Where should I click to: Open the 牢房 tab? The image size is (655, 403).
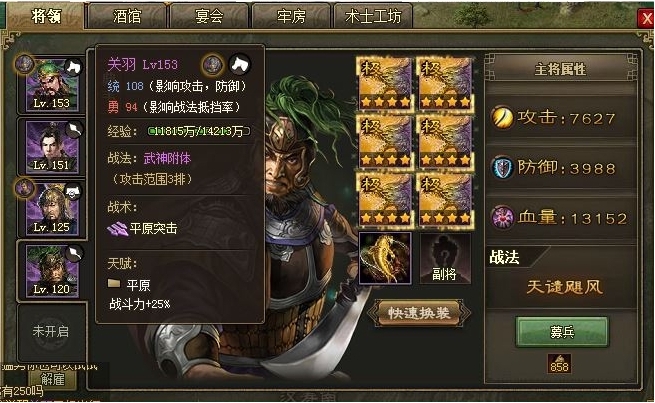click(291, 16)
